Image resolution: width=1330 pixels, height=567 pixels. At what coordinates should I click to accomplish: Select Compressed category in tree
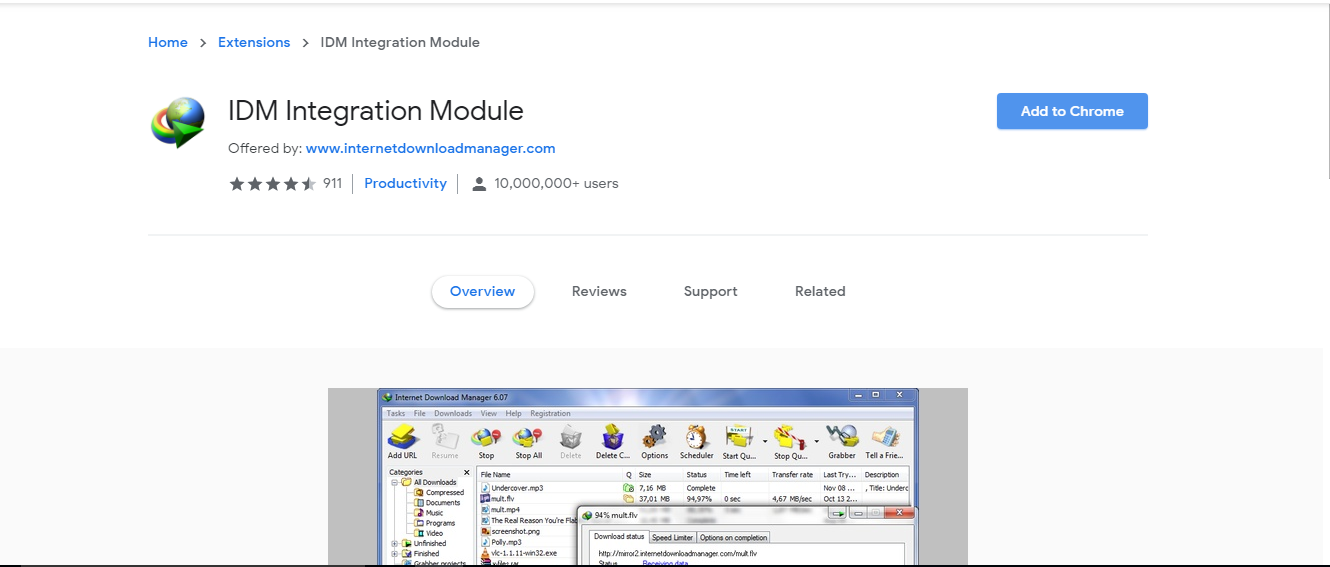(x=439, y=492)
